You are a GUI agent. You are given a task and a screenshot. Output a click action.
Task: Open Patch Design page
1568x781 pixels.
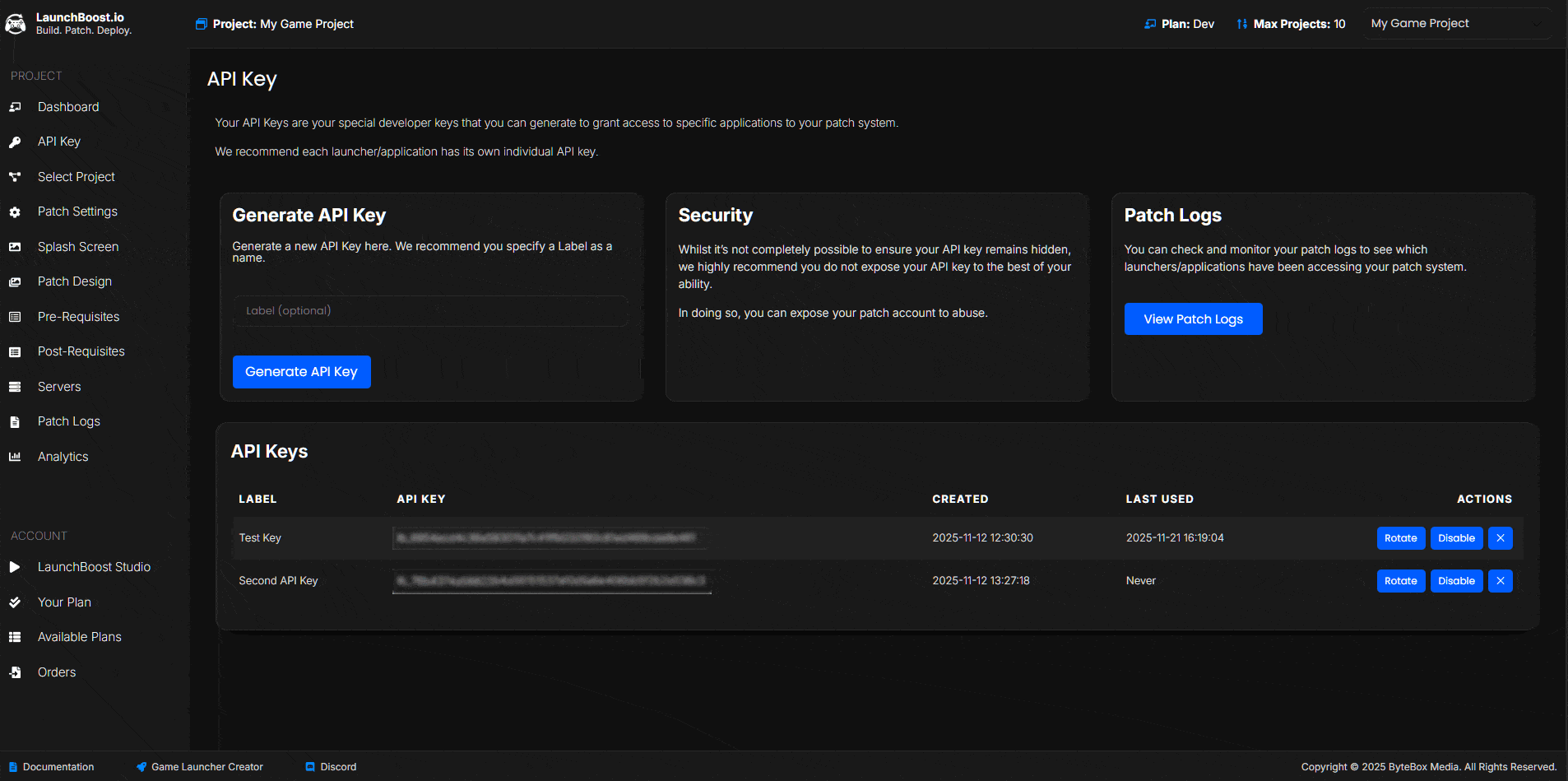coord(75,281)
